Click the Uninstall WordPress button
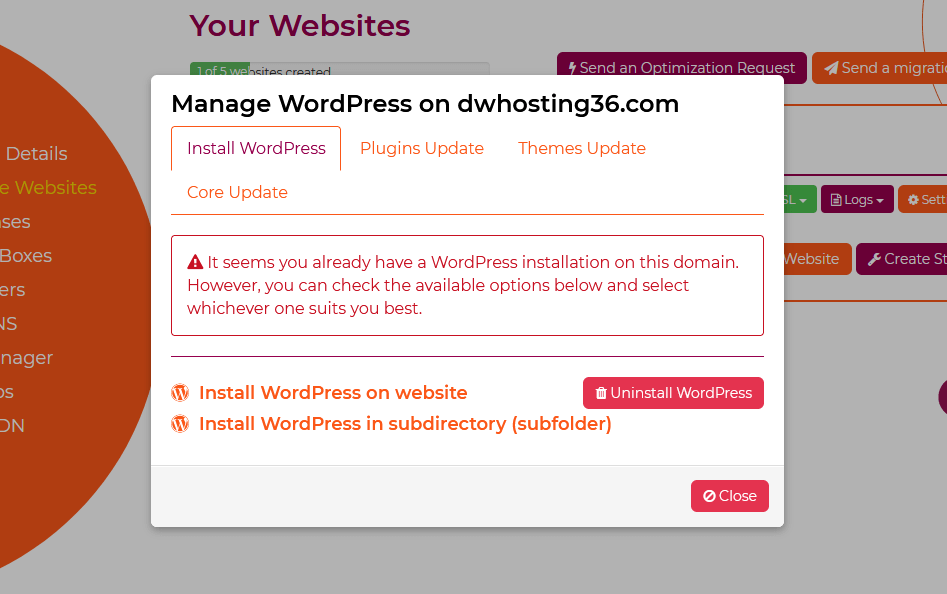The width and height of the screenshot is (947, 594). click(673, 393)
